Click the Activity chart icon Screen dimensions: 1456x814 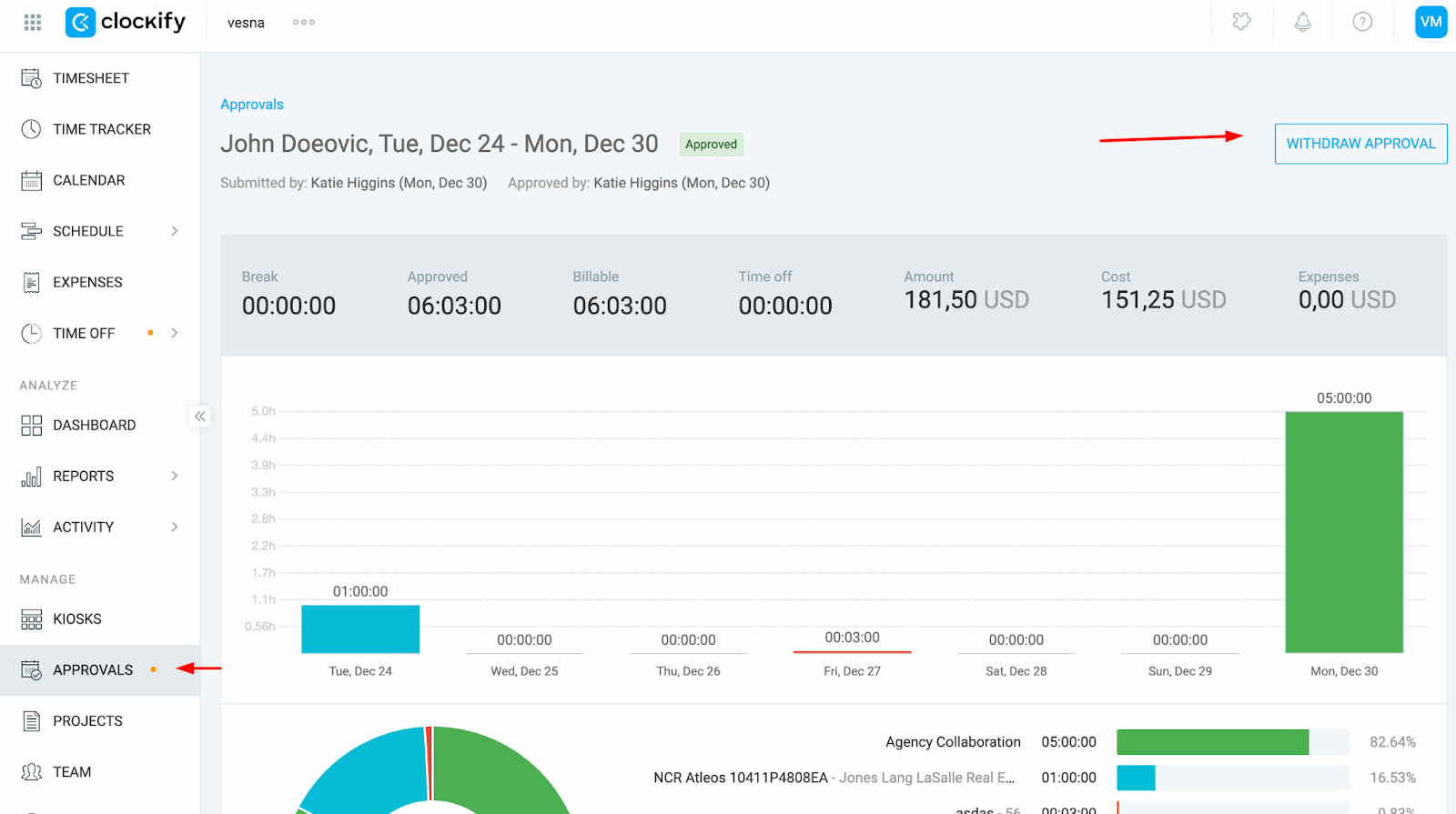(32, 527)
